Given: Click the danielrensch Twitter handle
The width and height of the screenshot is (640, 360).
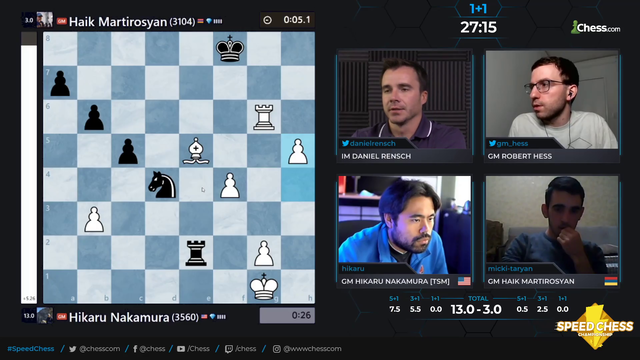Looking at the screenshot, I should tap(373, 143).
